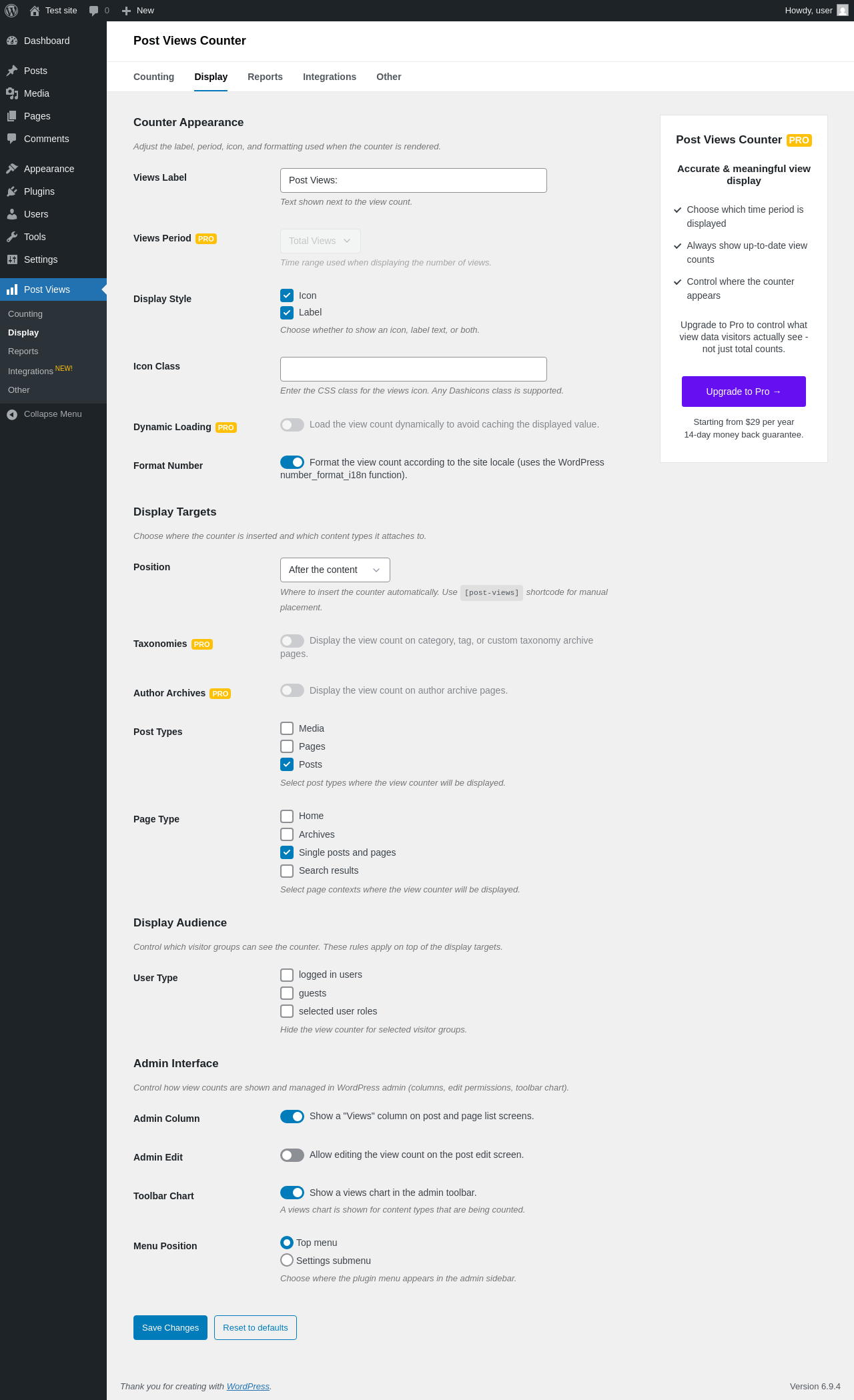This screenshot has height=1400, width=854.
Task: Click the plus New icon
Action: [126, 11]
